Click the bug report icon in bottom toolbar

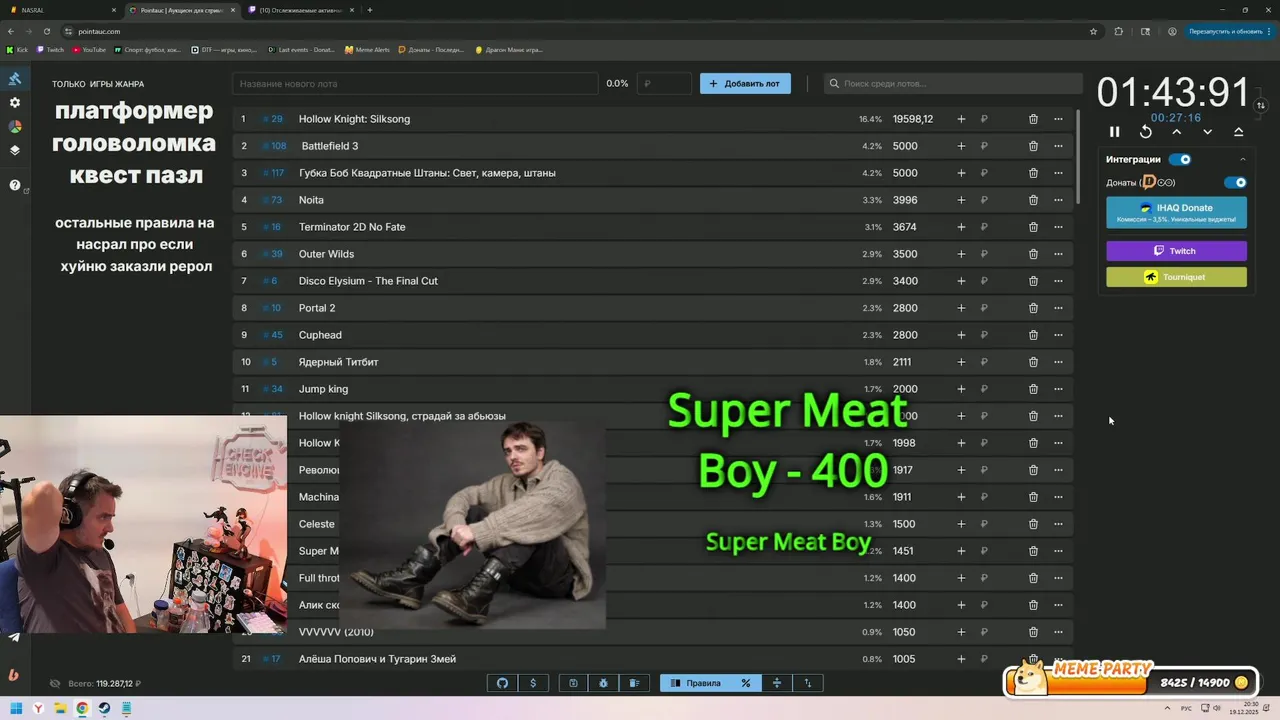(x=604, y=683)
